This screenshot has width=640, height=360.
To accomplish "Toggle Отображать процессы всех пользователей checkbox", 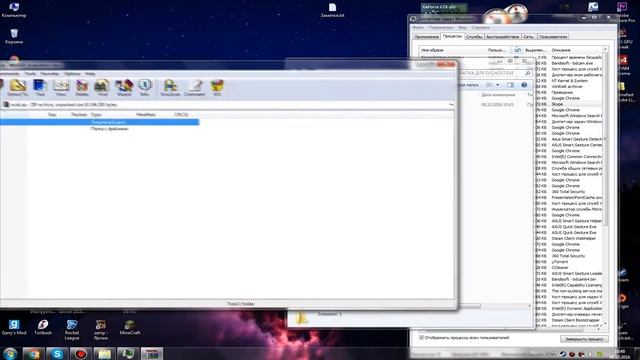I will pyautogui.click(x=422, y=338).
